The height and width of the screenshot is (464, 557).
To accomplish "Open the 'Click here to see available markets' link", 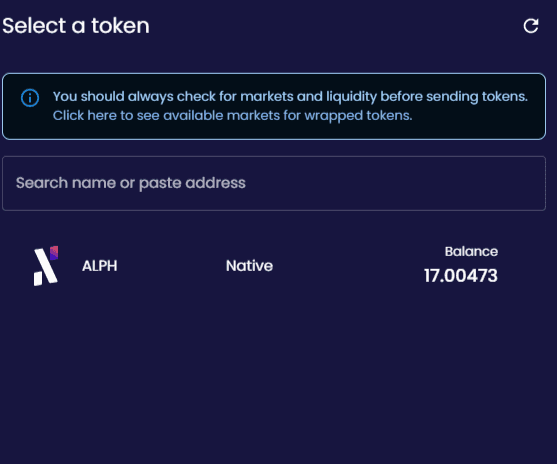I will click(232, 115).
